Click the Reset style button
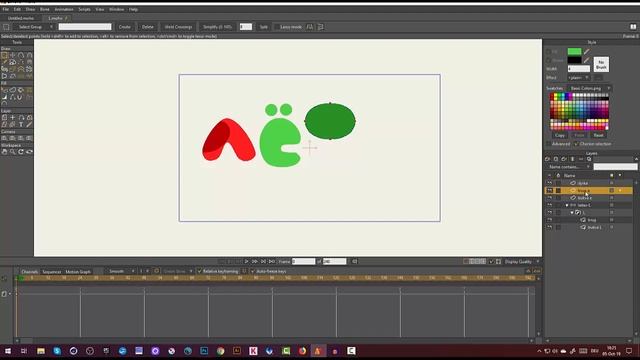Screen dimensions: 640x360 (x=598, y=135)
